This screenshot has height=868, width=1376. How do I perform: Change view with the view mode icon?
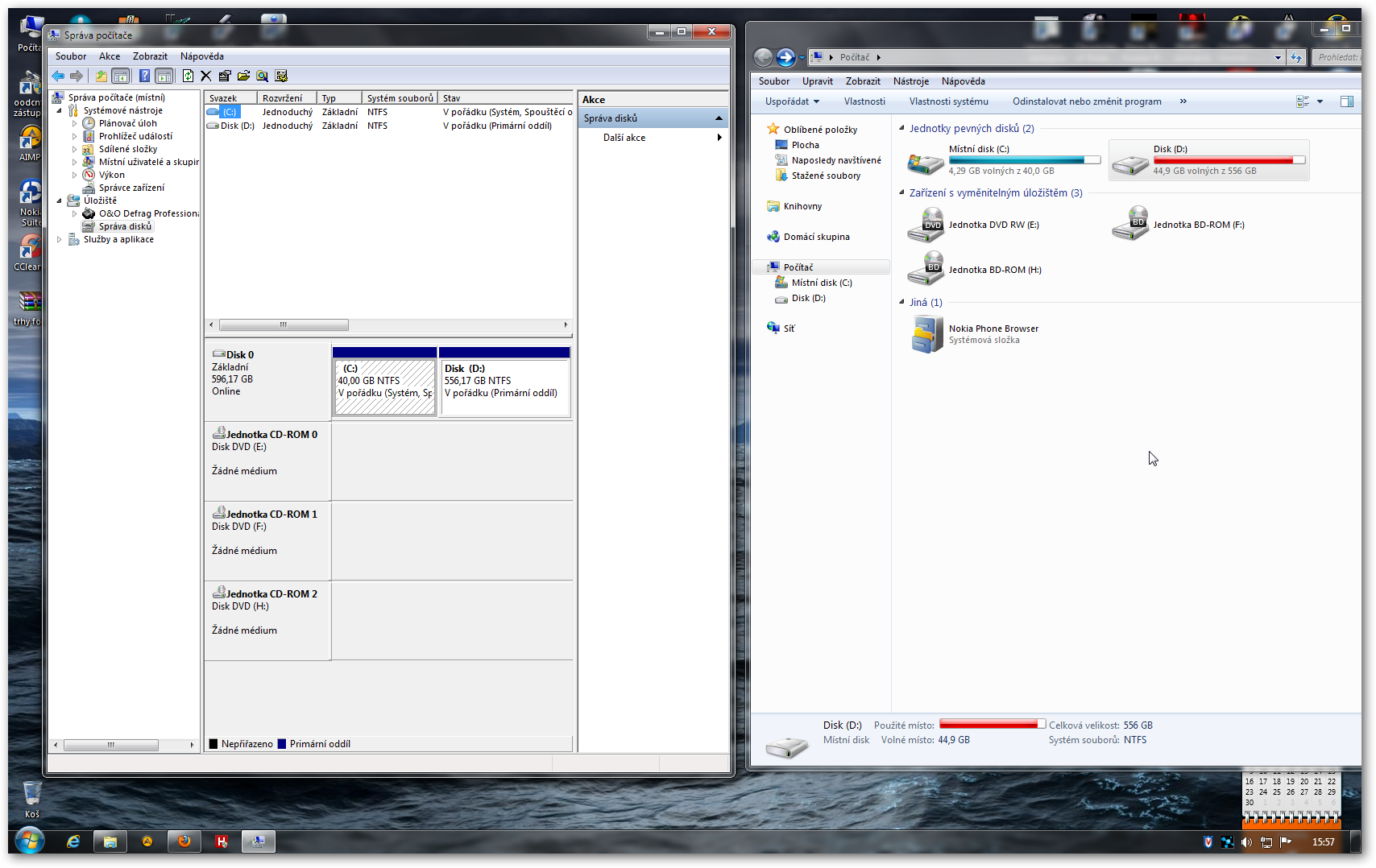[1303, 101]
